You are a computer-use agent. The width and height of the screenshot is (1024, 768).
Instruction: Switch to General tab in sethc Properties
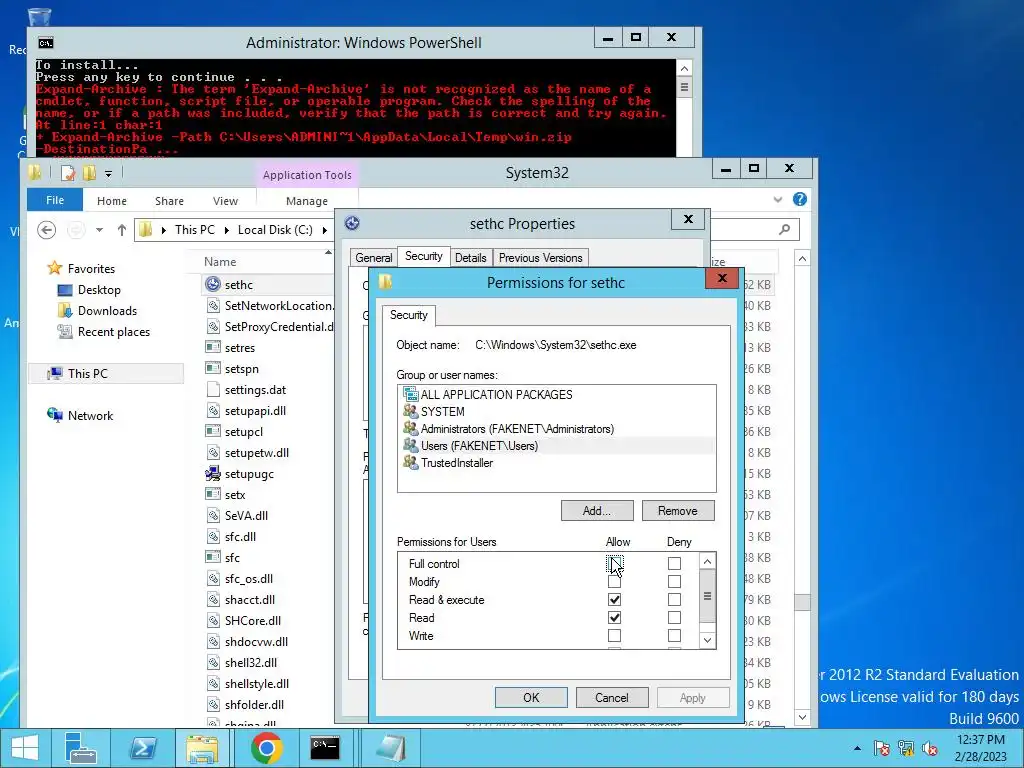pos(374,258)
